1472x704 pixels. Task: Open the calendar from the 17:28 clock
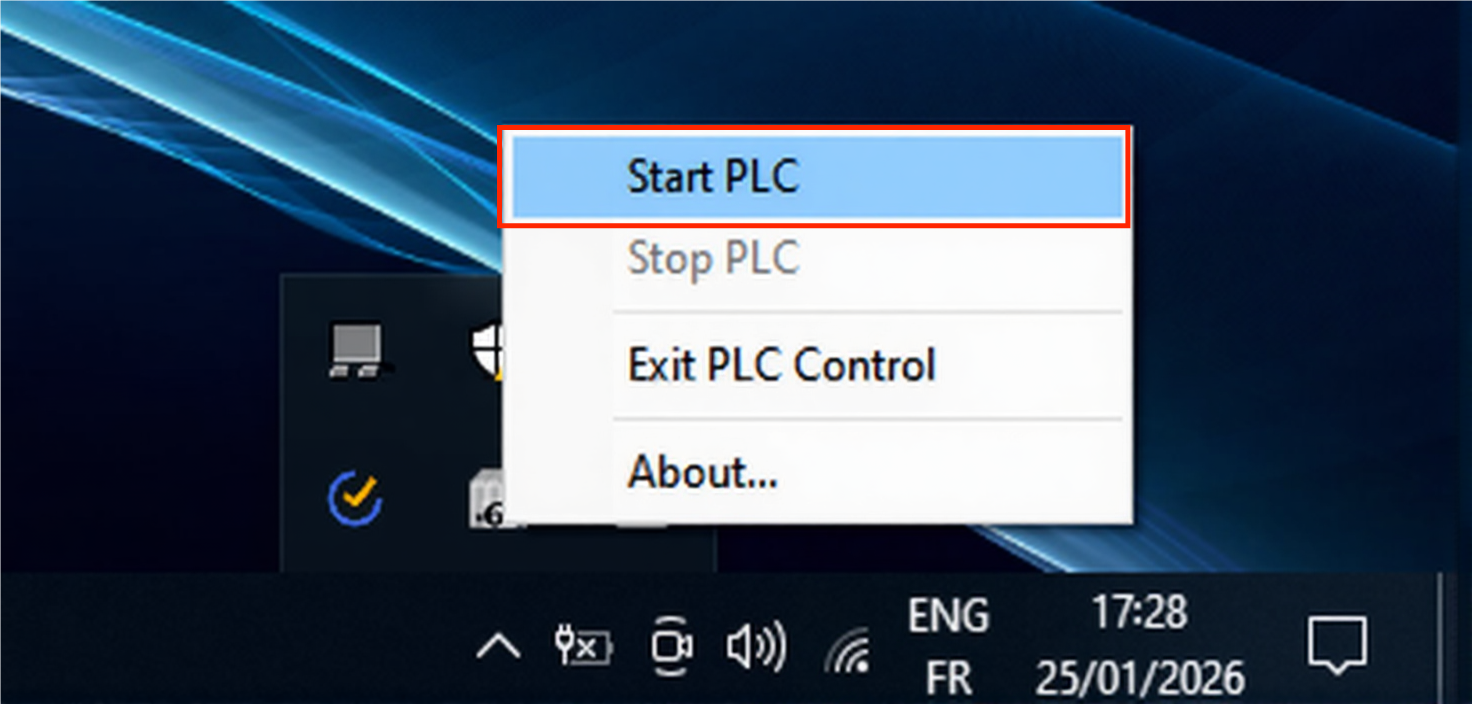1139,645
